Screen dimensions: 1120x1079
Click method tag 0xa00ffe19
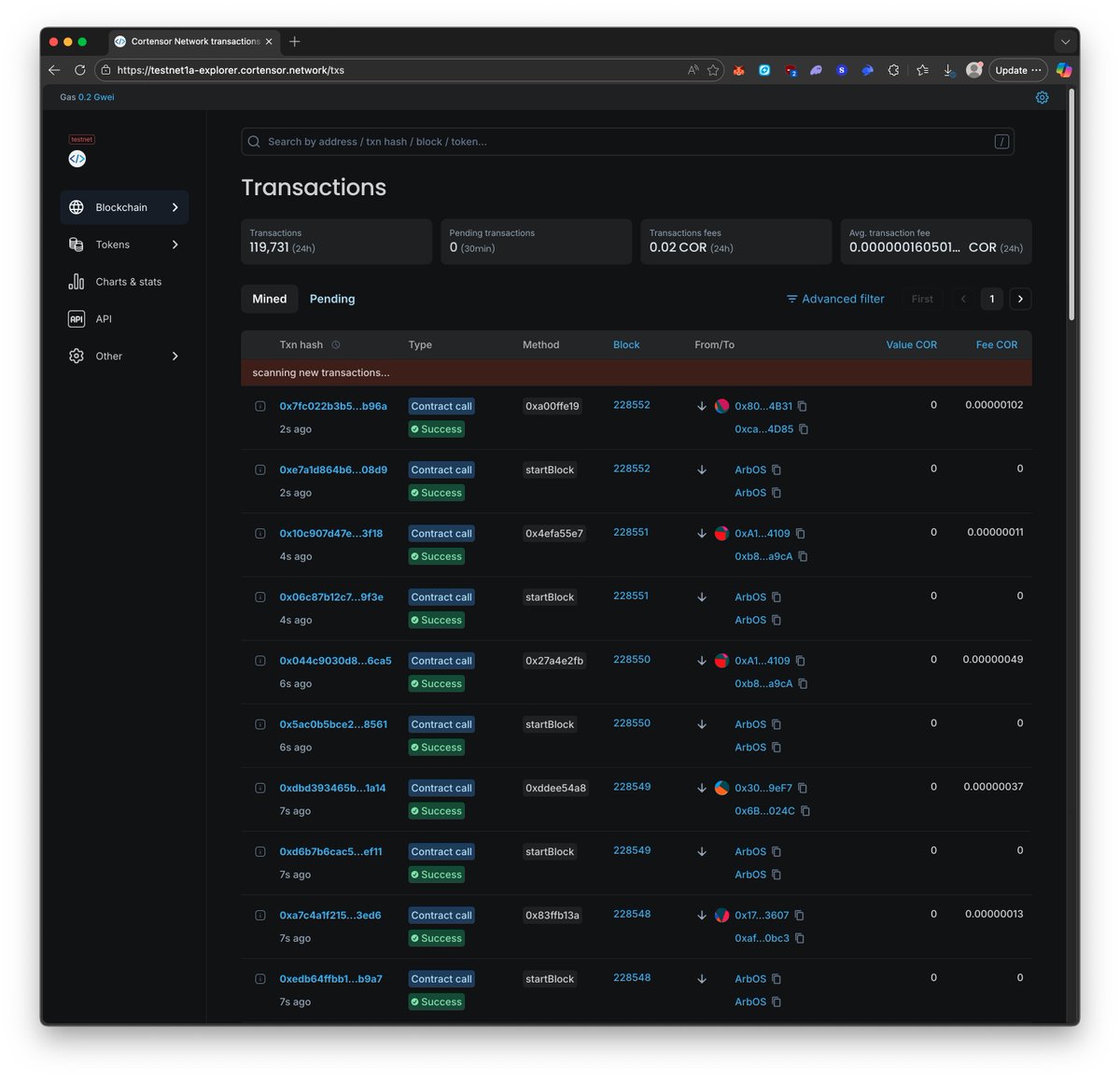(553, 406)
